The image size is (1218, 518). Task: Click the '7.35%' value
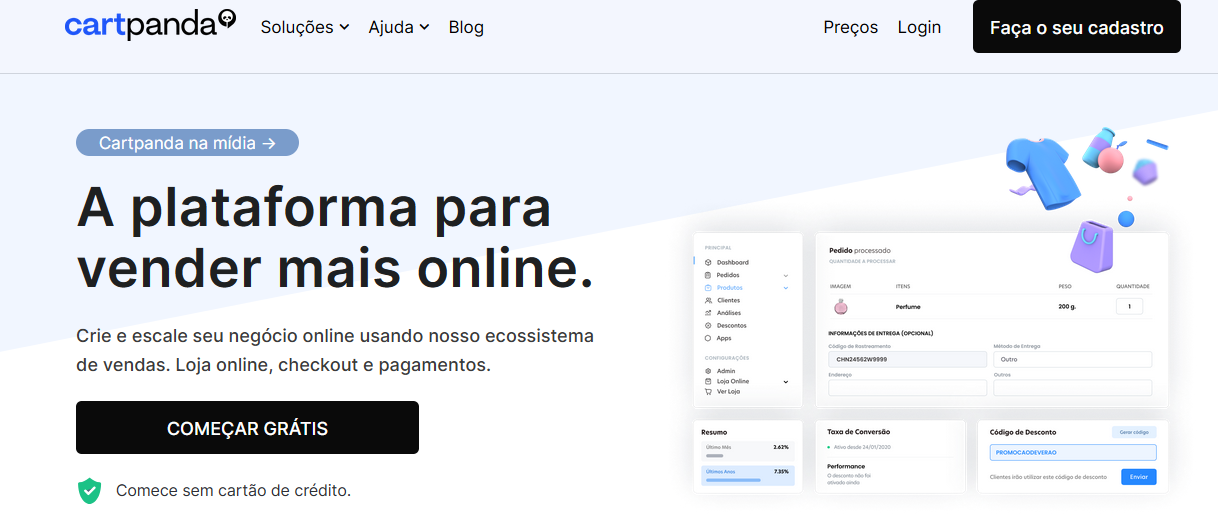point(781,471)
